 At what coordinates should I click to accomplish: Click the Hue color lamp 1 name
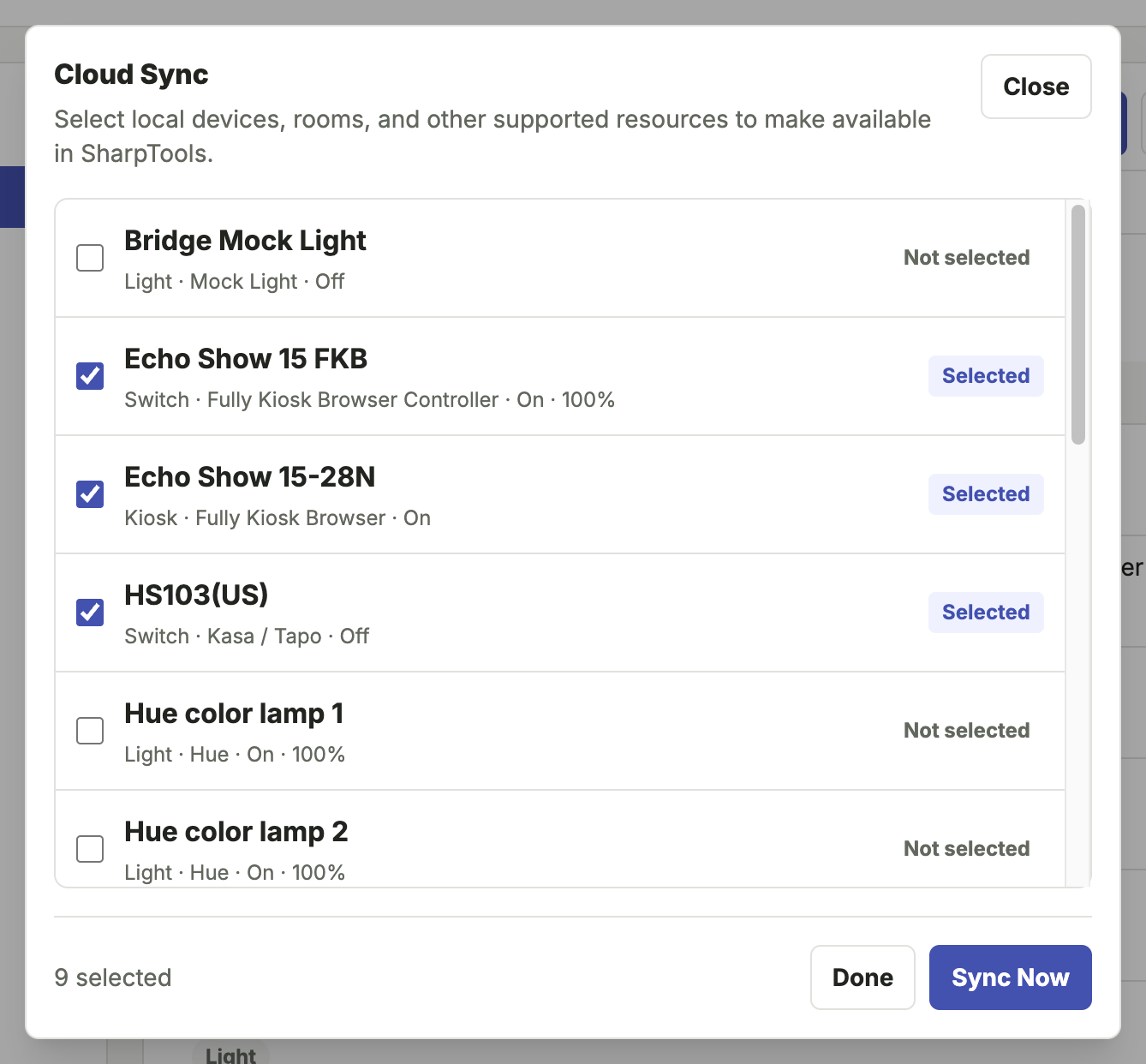(234, 714)
